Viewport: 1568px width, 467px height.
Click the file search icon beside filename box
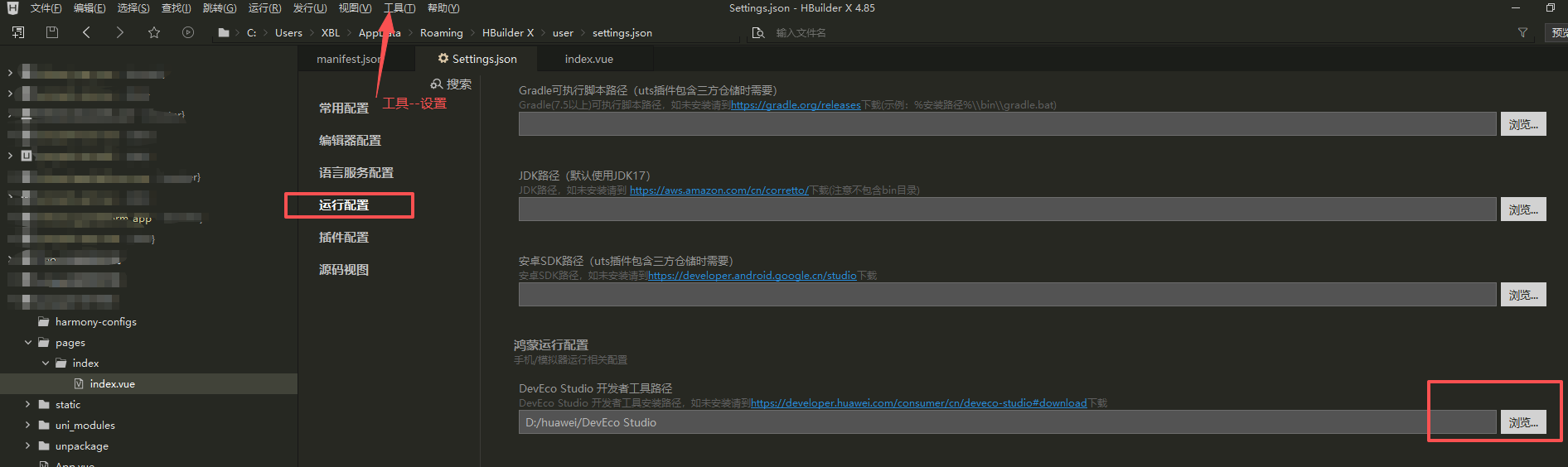pos(757,32)
